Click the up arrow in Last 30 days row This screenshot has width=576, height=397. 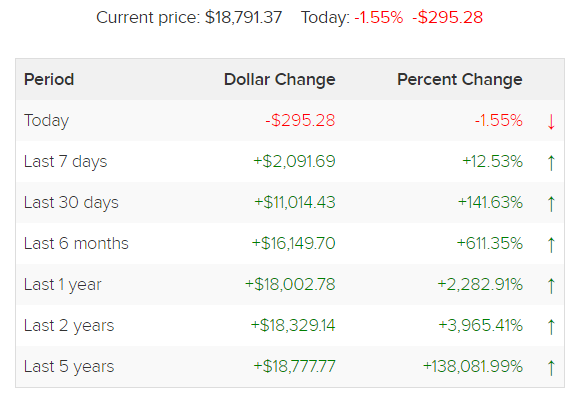coord(551,203)
